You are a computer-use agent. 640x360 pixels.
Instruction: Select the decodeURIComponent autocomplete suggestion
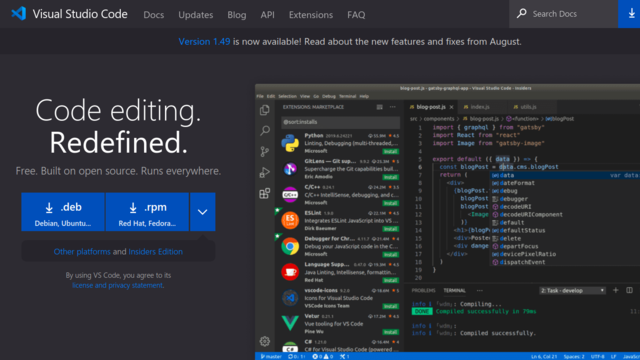point(531,214)
